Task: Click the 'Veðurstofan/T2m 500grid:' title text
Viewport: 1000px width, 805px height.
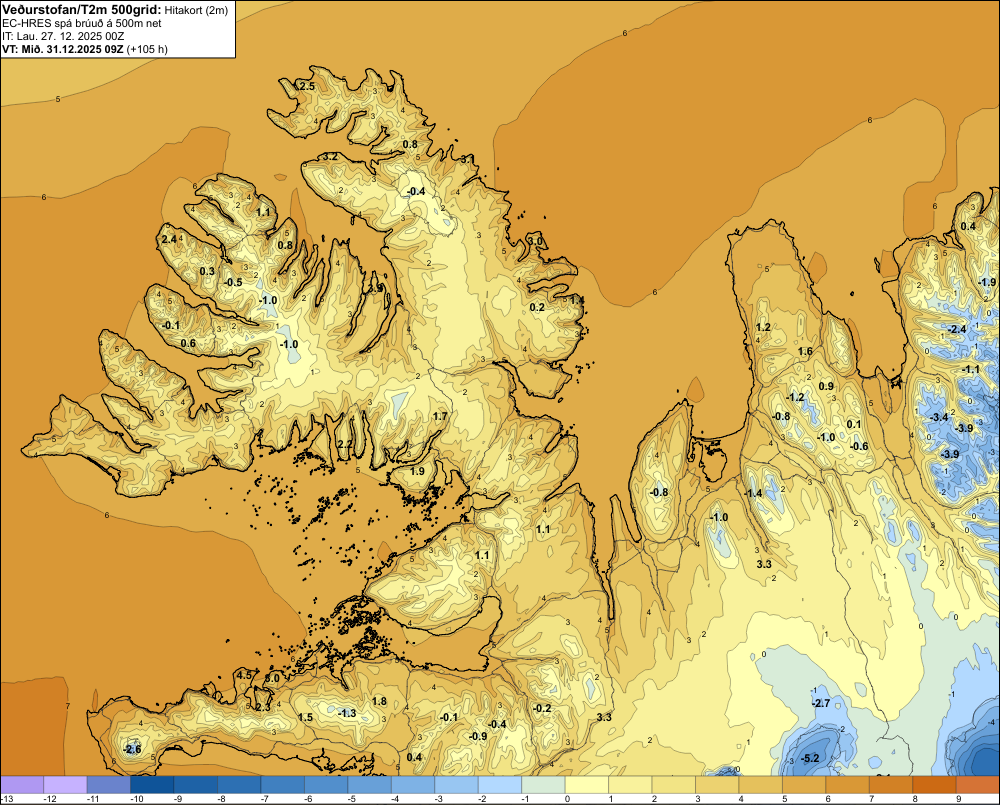Action: (x=82, y=10)
